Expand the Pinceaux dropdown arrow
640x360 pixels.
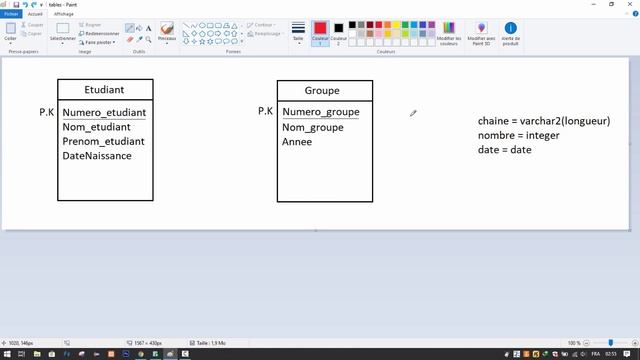click(167, 43)
